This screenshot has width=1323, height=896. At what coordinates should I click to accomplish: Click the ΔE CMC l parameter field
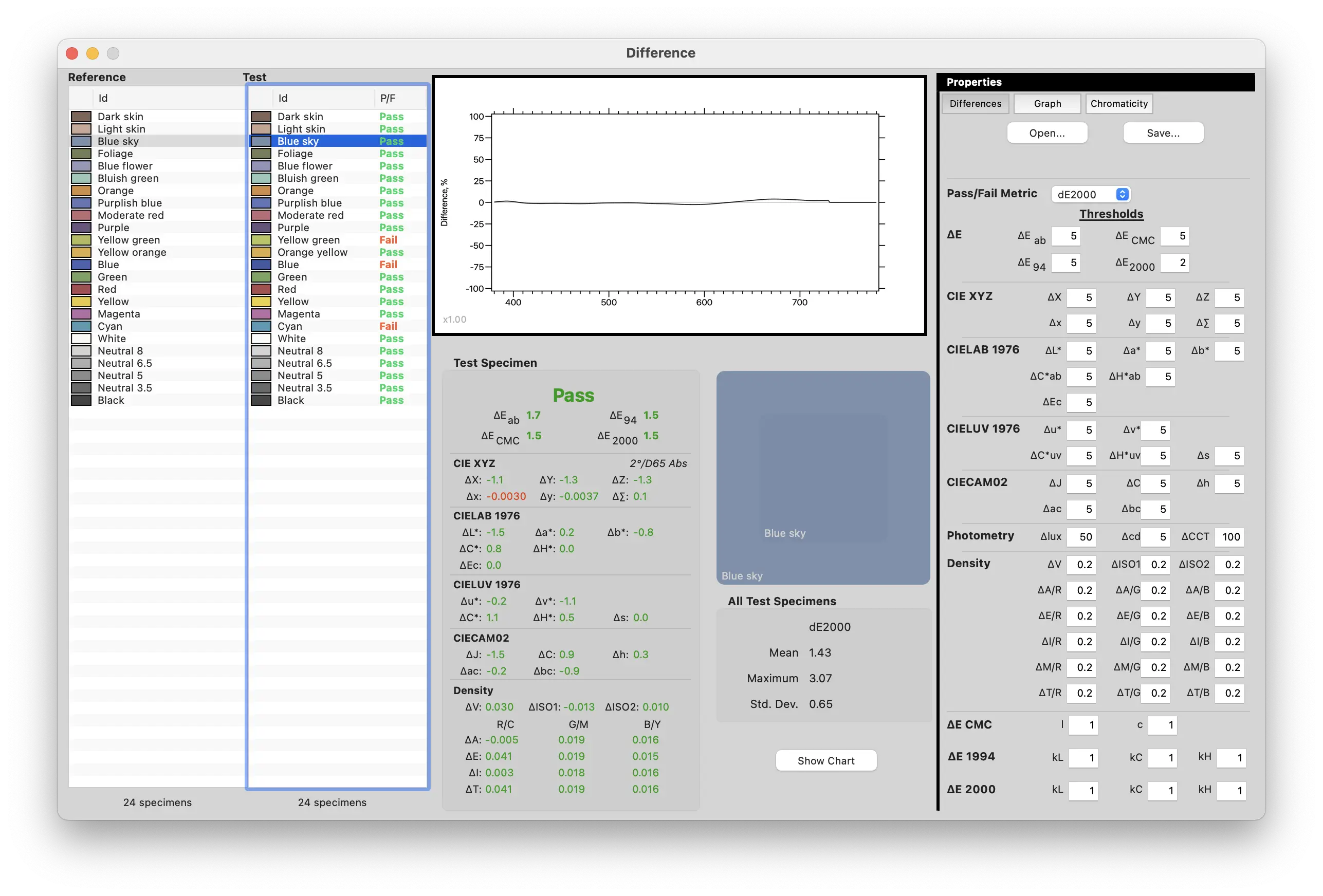point(1083,725)
